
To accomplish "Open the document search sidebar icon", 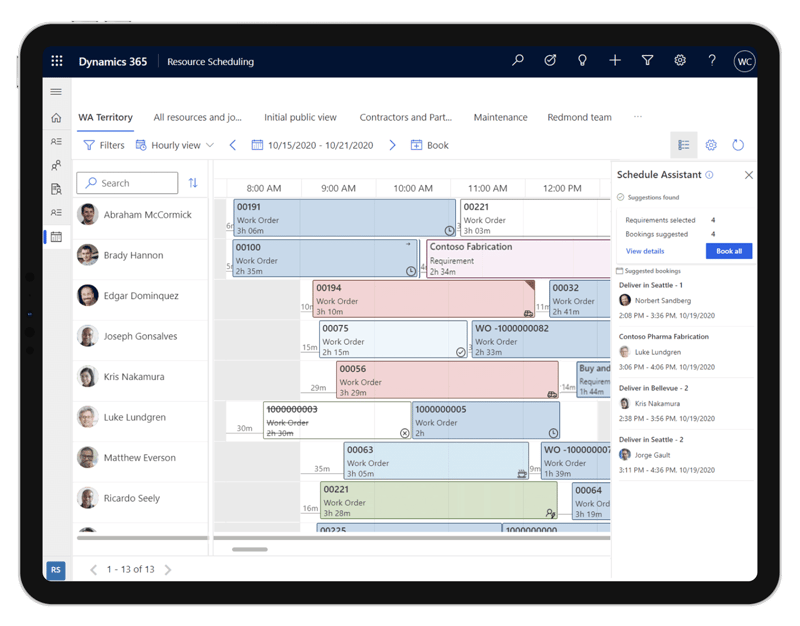I will pos(56,189).
